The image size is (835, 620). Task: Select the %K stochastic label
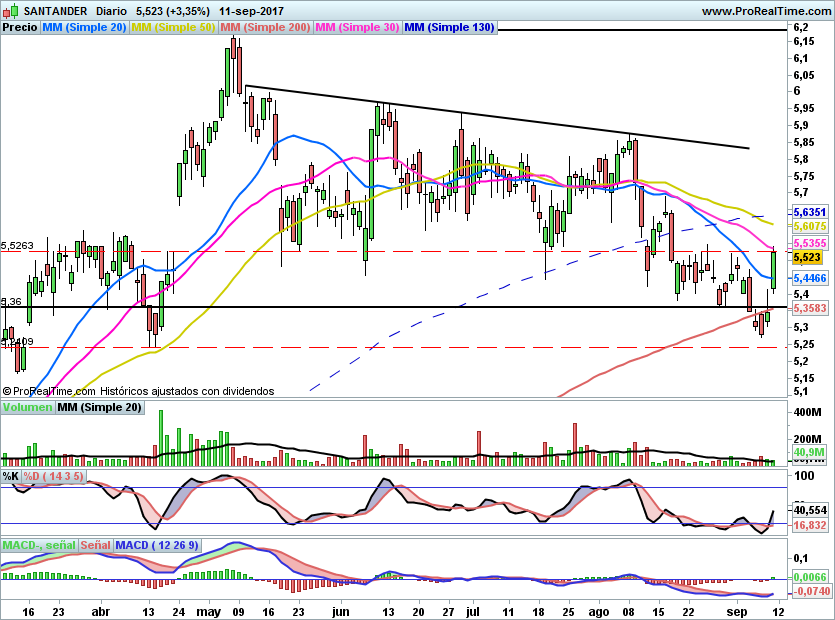(11, 476)
